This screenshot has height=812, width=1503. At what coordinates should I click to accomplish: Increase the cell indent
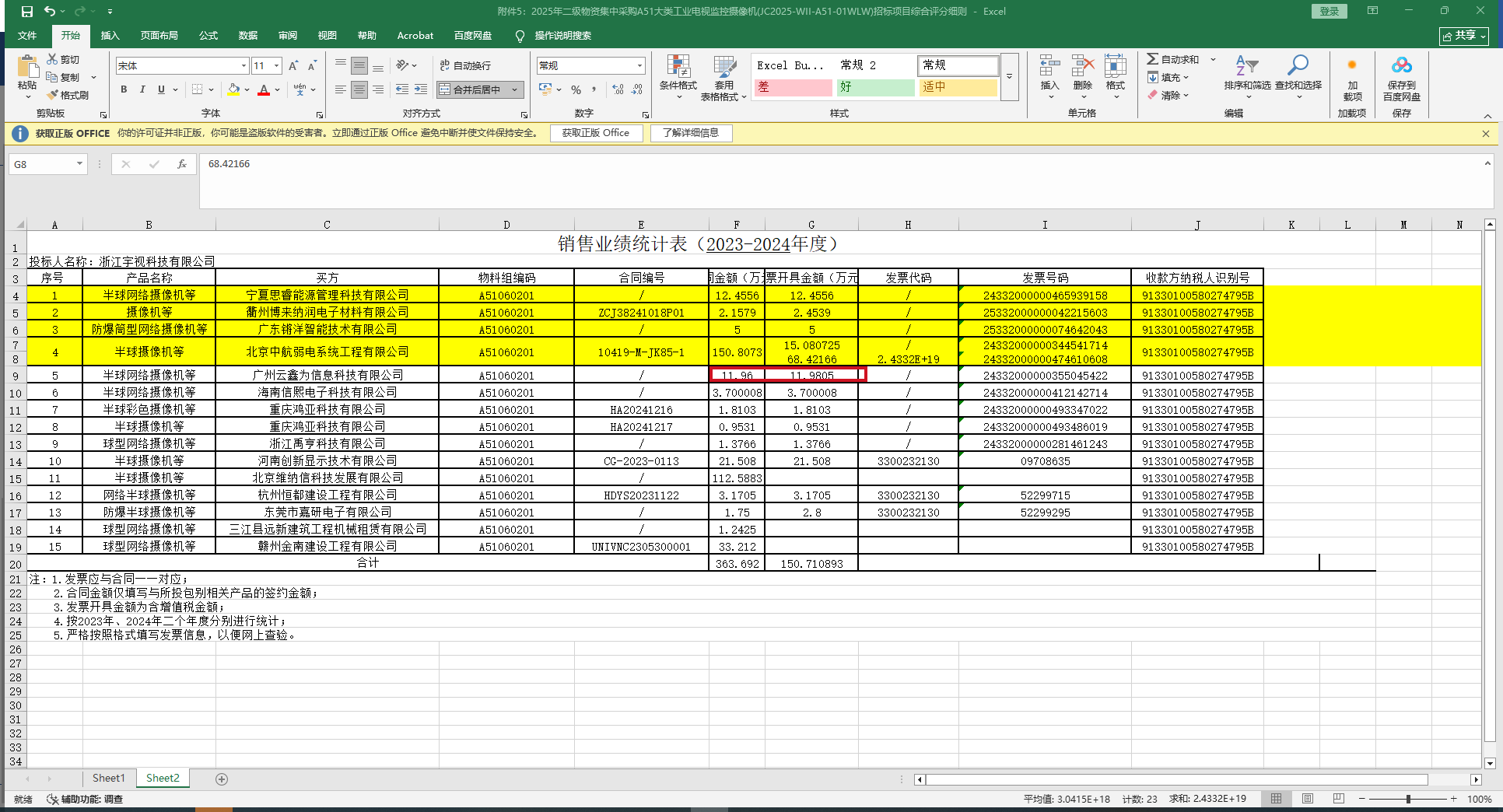pos(421,89)
